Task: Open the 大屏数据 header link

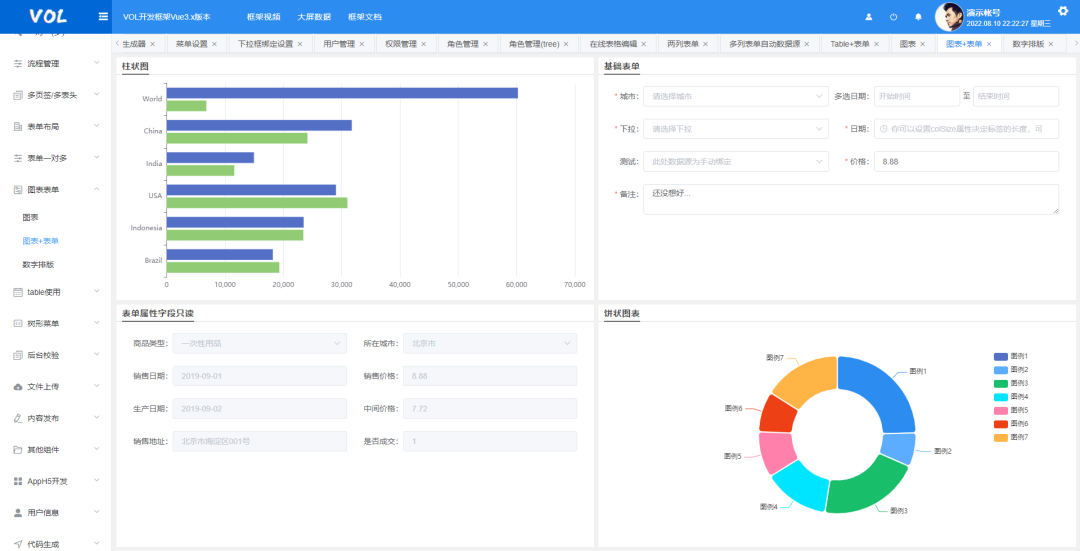Action: [x=314, y=17]
